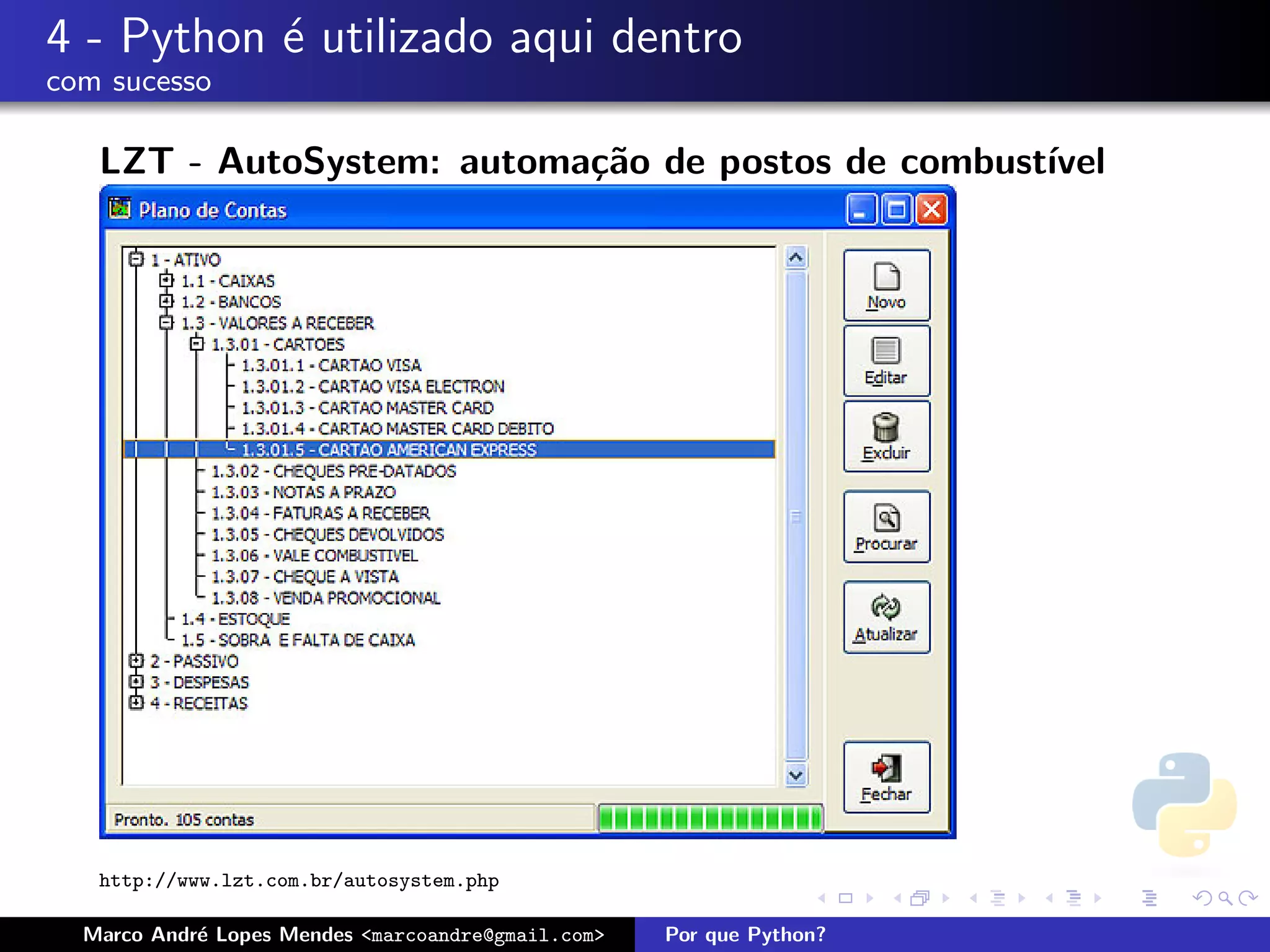Image resolution: width=1270 pixels, height=952 pixels.
Task: Select 1.3.05 - CHEQUES DEVOLVIDOS
Action: (327, 534)
